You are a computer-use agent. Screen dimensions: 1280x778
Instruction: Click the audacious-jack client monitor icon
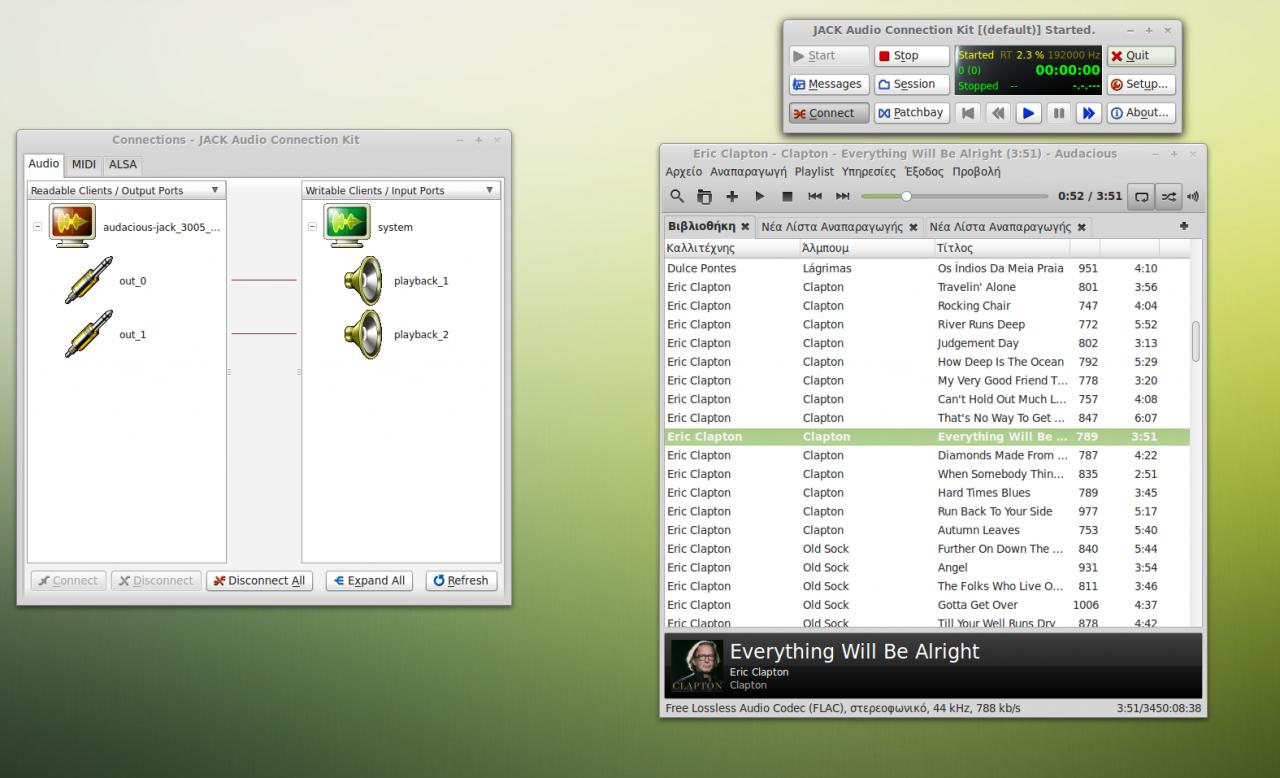[73, 226]
